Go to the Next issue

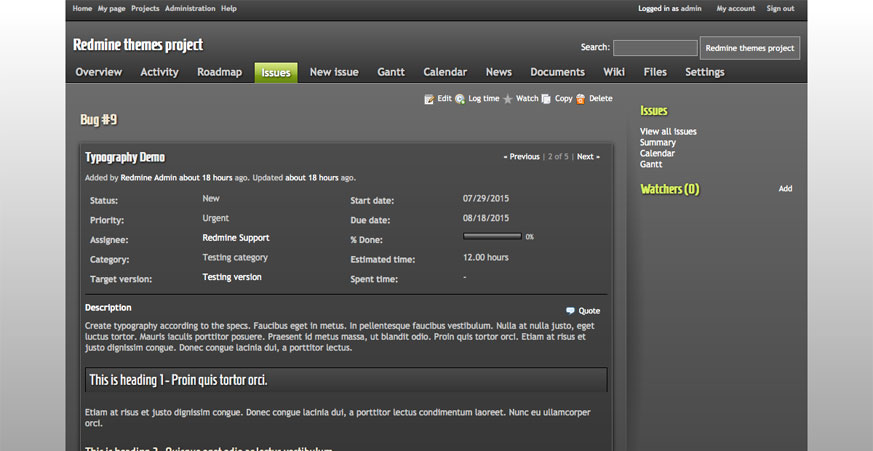588,156
